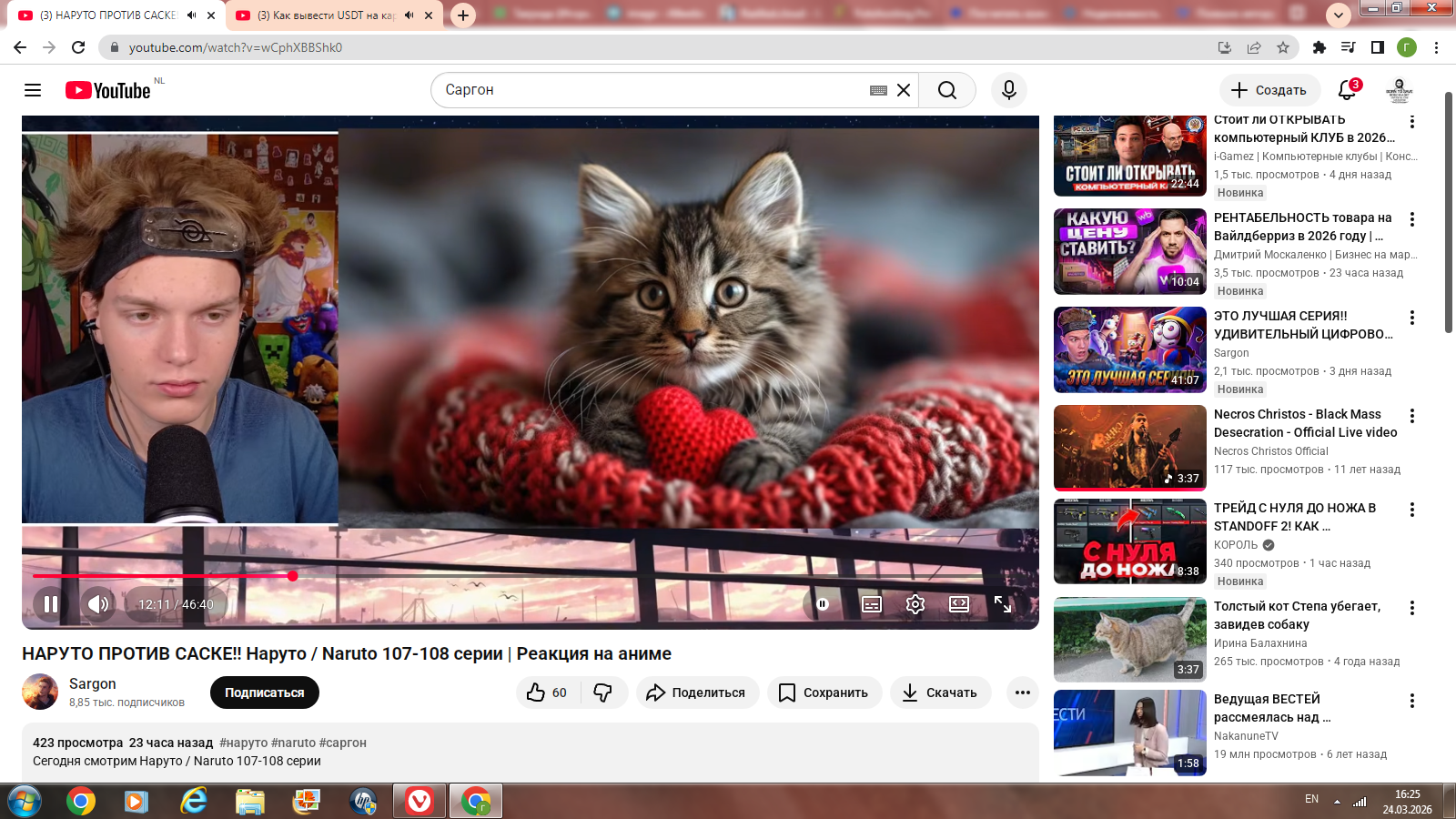Pause the video playback

(x=51, y=604)
